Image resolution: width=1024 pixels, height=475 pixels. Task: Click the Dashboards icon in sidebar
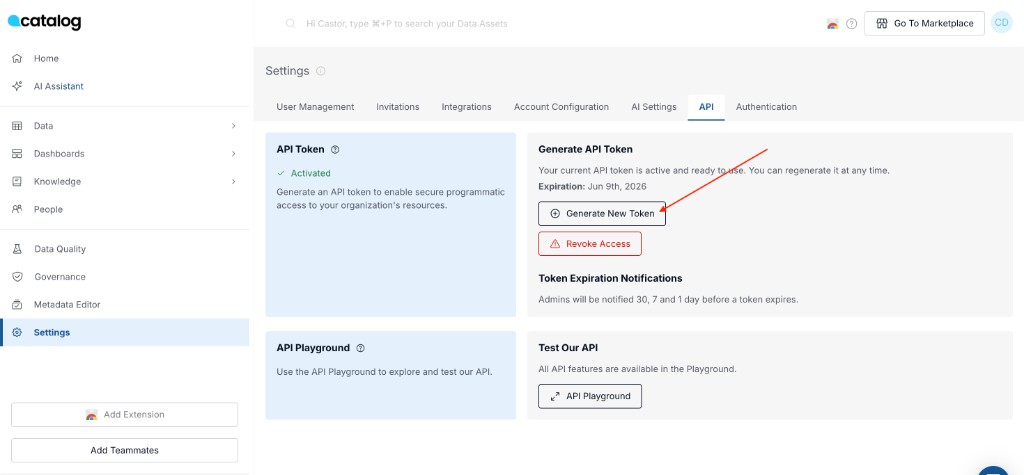18,154
